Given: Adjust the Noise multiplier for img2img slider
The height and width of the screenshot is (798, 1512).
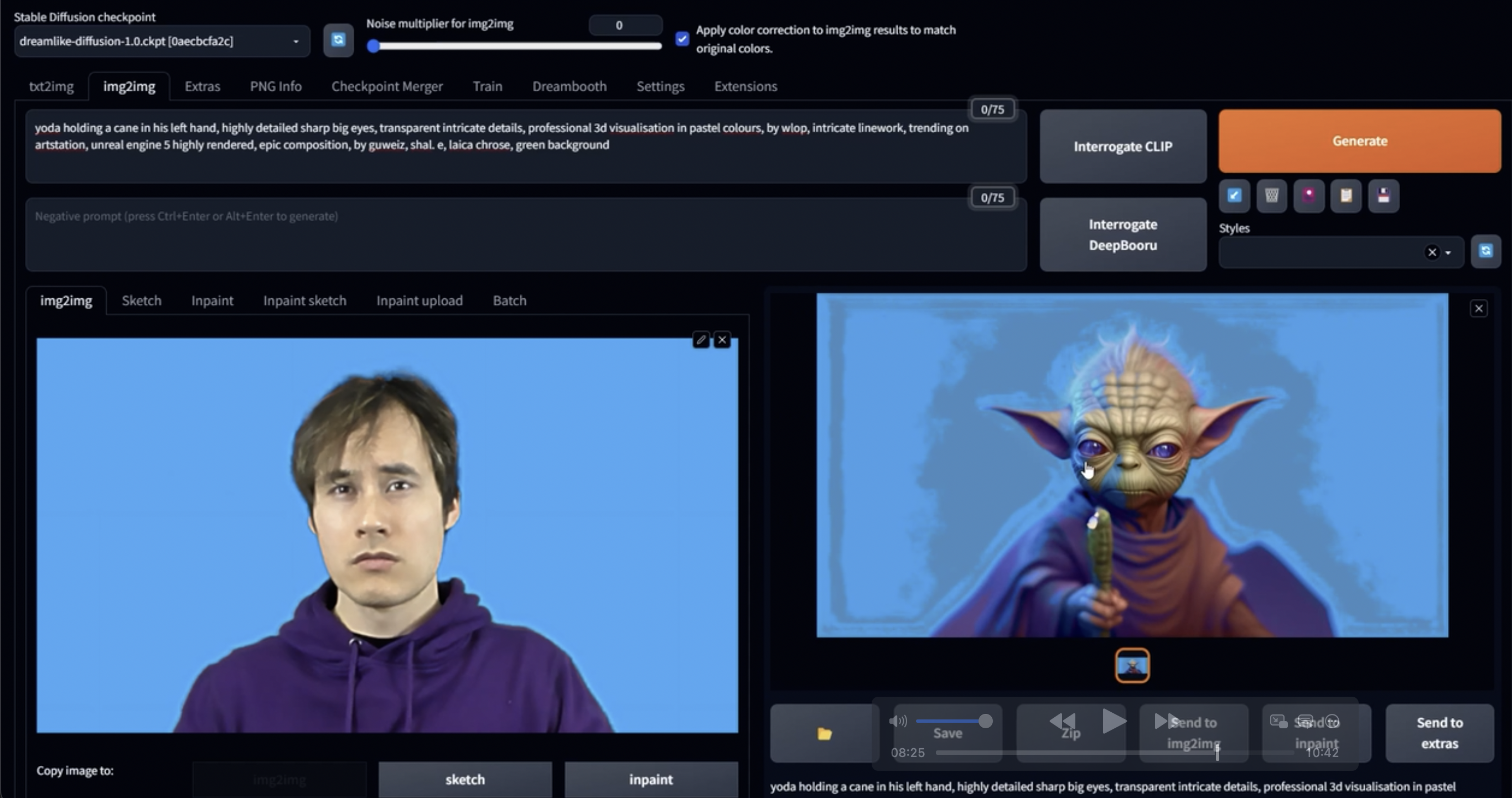Looking at the screenshot, I should point(374,46).
